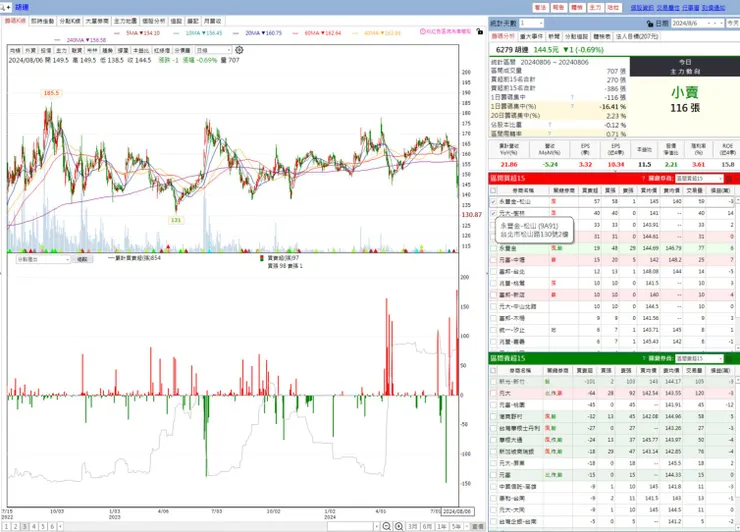
Task: Check the 永豐金-松山 broker row checkbox
Action: coord(493,202)
